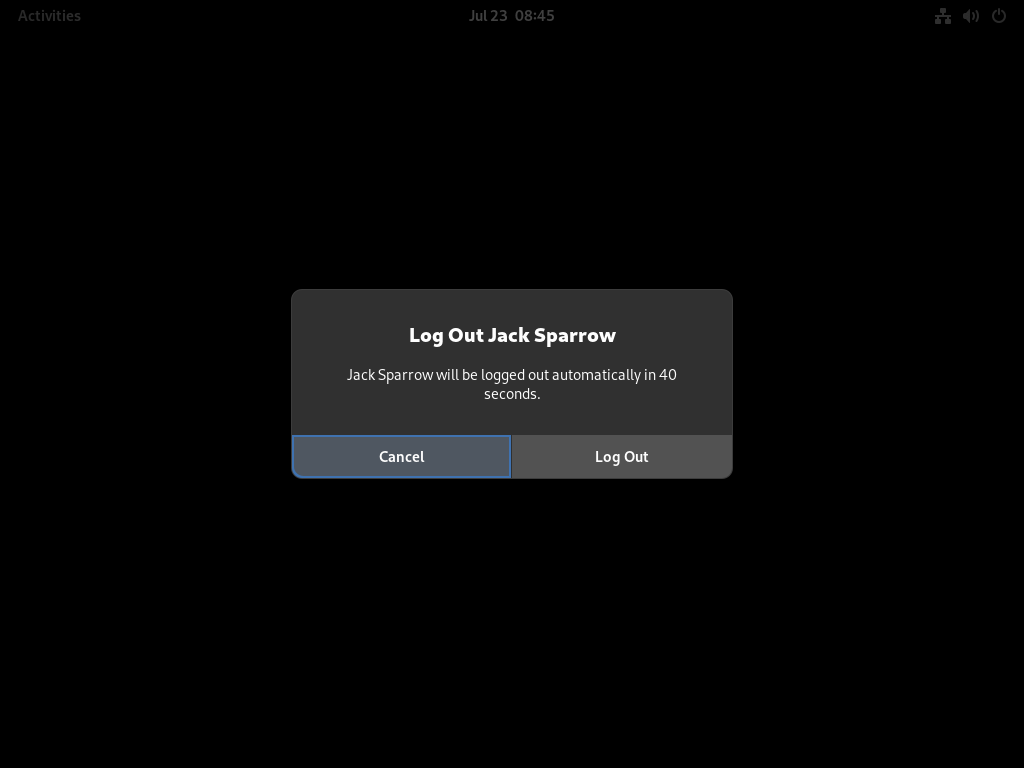Click the volume speaker icon
The image size is (1024, 768).
970,16
